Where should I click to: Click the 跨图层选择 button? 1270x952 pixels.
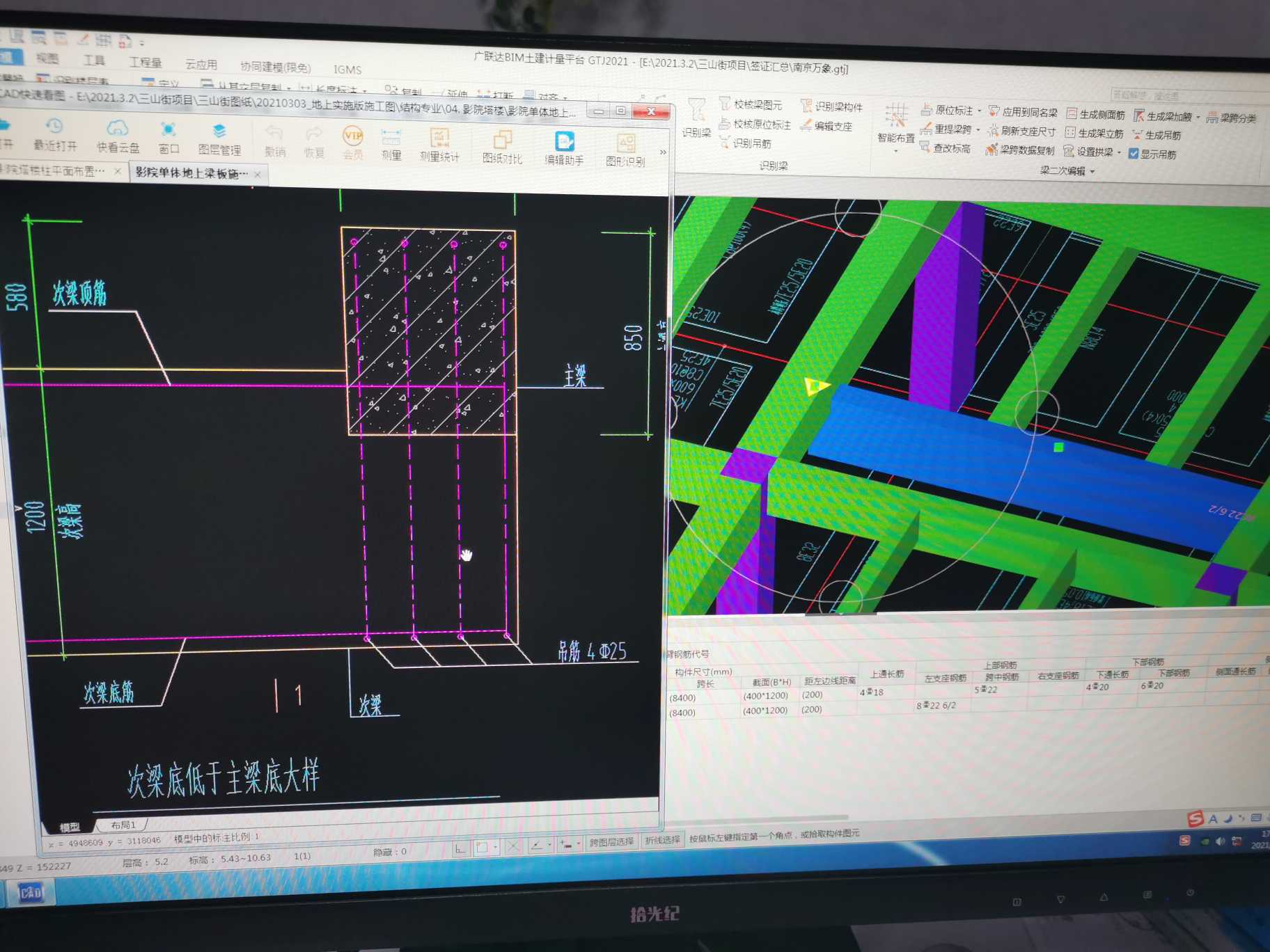click(611, 841)
